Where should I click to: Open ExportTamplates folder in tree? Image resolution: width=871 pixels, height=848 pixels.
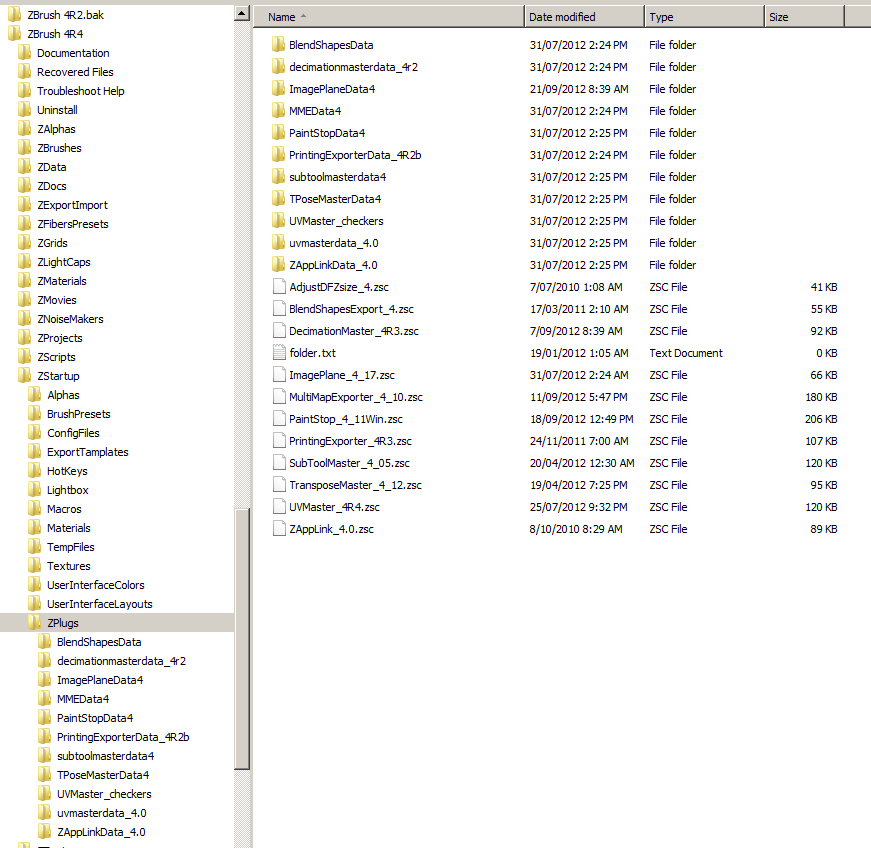tap(87, 452)
